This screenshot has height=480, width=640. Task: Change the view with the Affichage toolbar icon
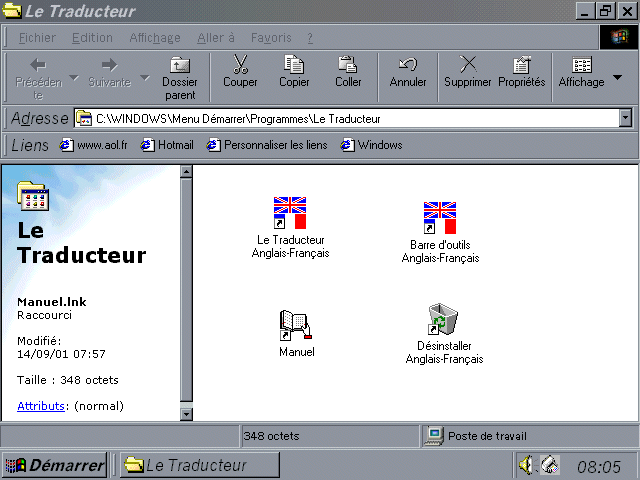[x=581, y=72]
